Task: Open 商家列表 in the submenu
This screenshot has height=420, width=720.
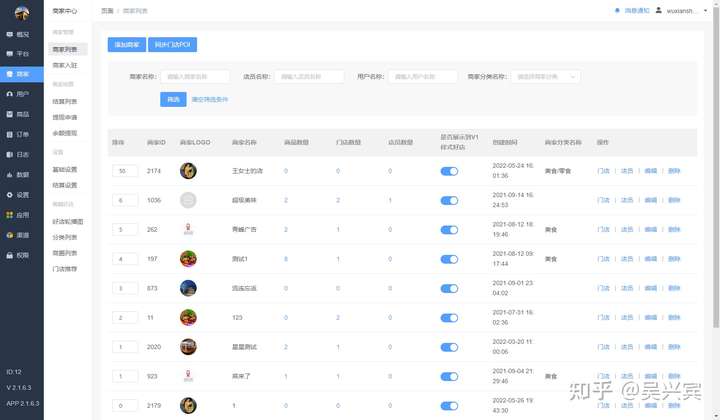Action: pos(68,49)
